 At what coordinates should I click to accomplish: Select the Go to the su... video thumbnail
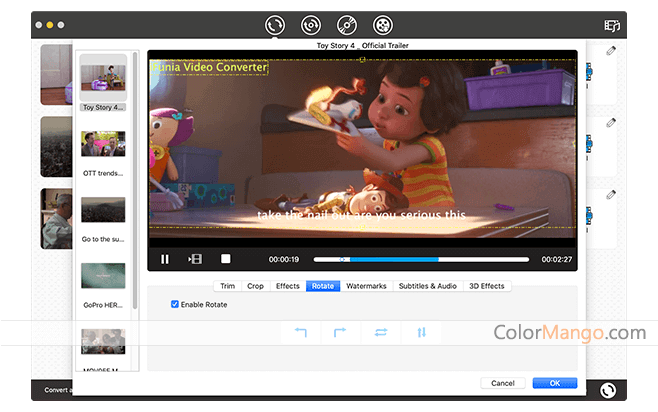click(x=103, y=209)
